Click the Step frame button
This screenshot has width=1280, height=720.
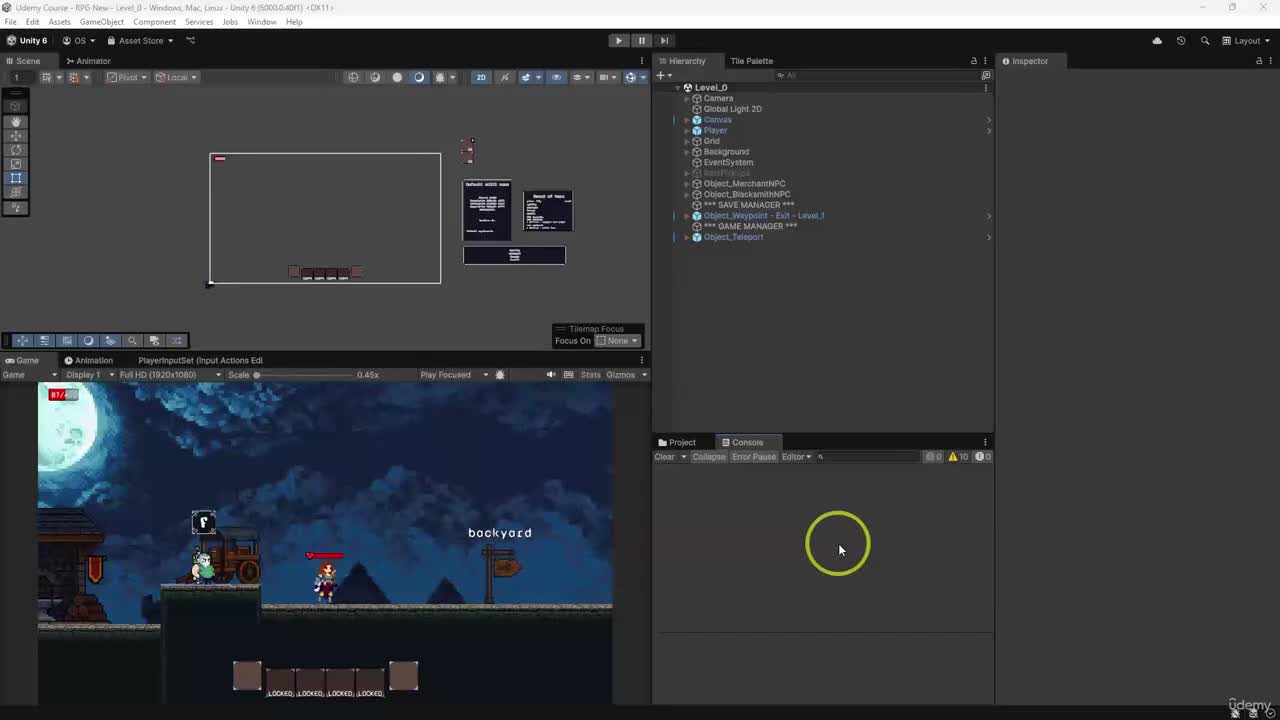tap(664, 41)
